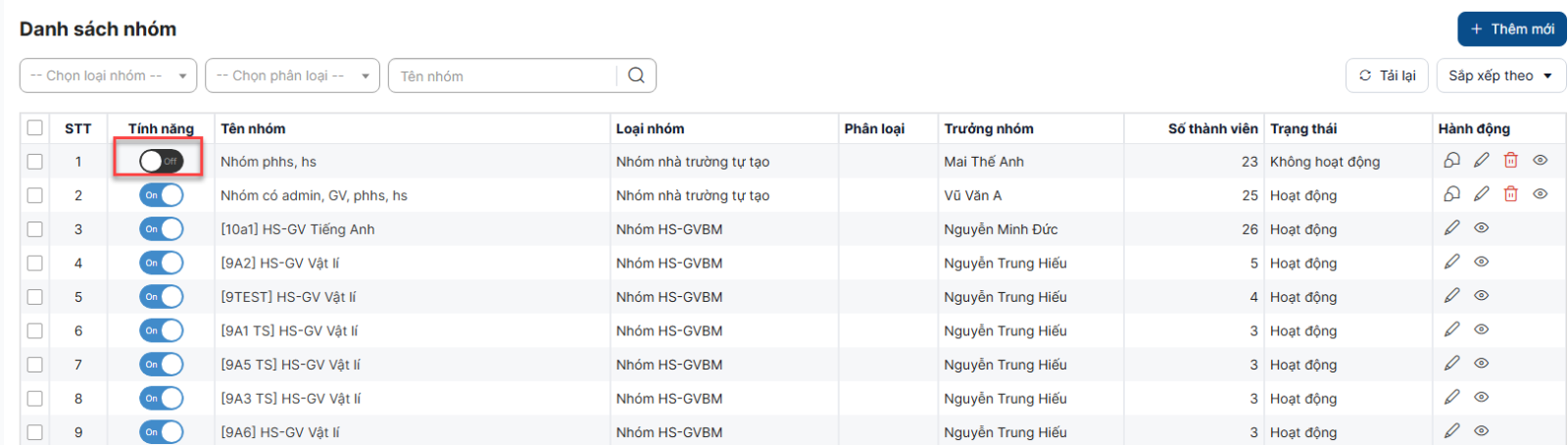Edit the 'Nhóm có admin, GV, phhs, hs' group

tap(1481, 194)
